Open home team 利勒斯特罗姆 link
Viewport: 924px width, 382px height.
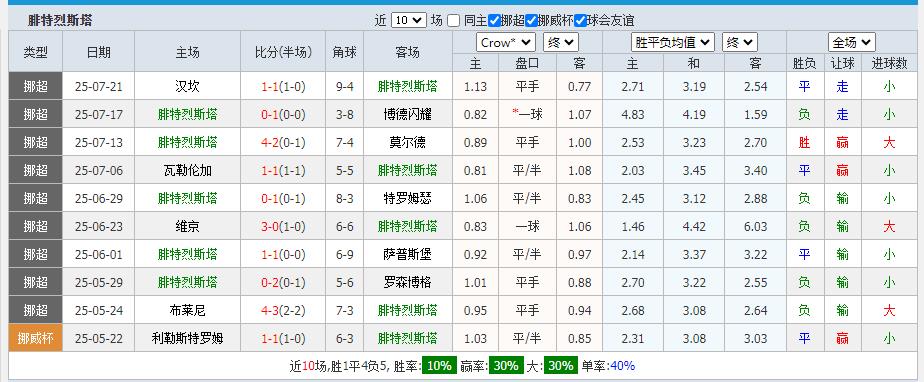187,338
